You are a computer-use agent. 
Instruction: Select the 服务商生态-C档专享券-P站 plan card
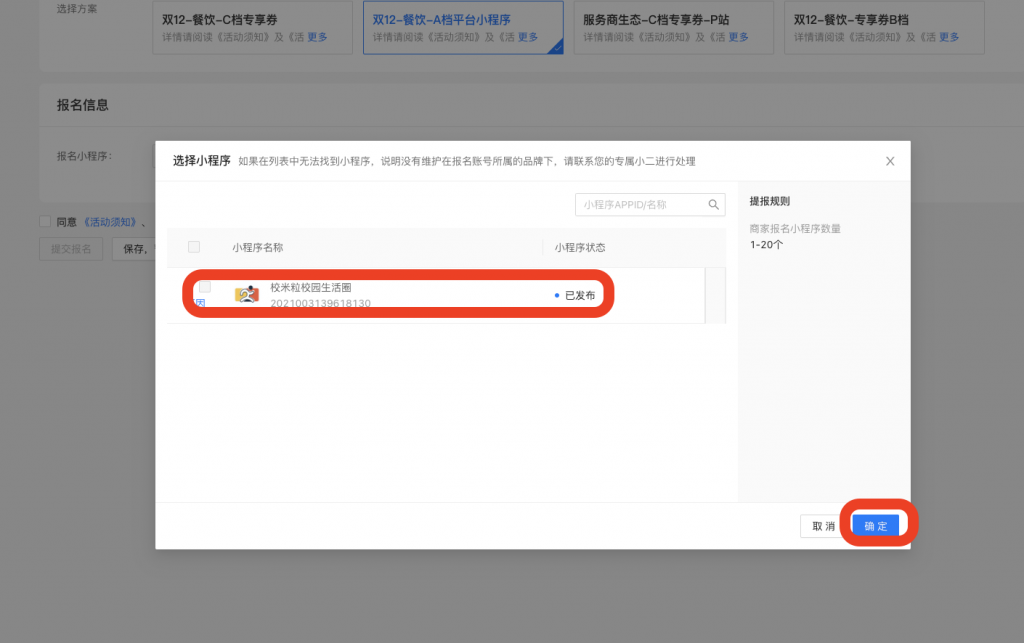tap(673, 27)
